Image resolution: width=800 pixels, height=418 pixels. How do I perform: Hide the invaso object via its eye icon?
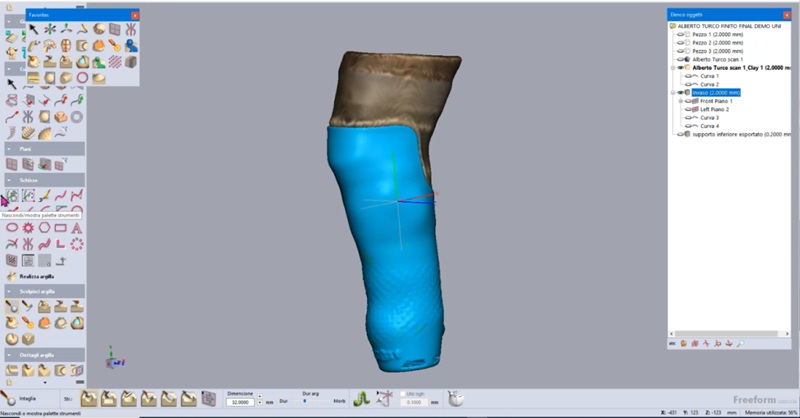(x=680, y=92)
